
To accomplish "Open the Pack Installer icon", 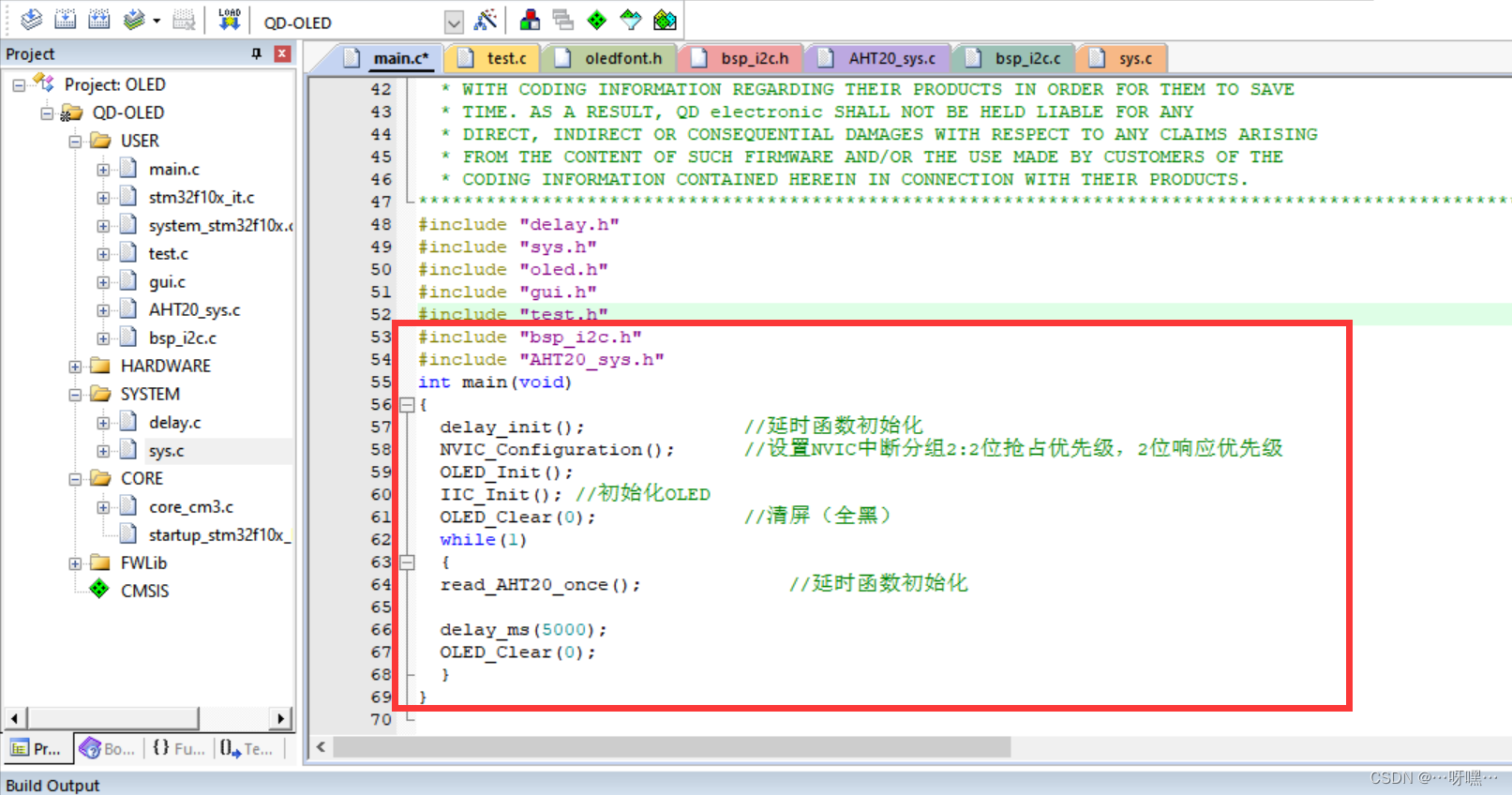I will click(x=665, y=19).
